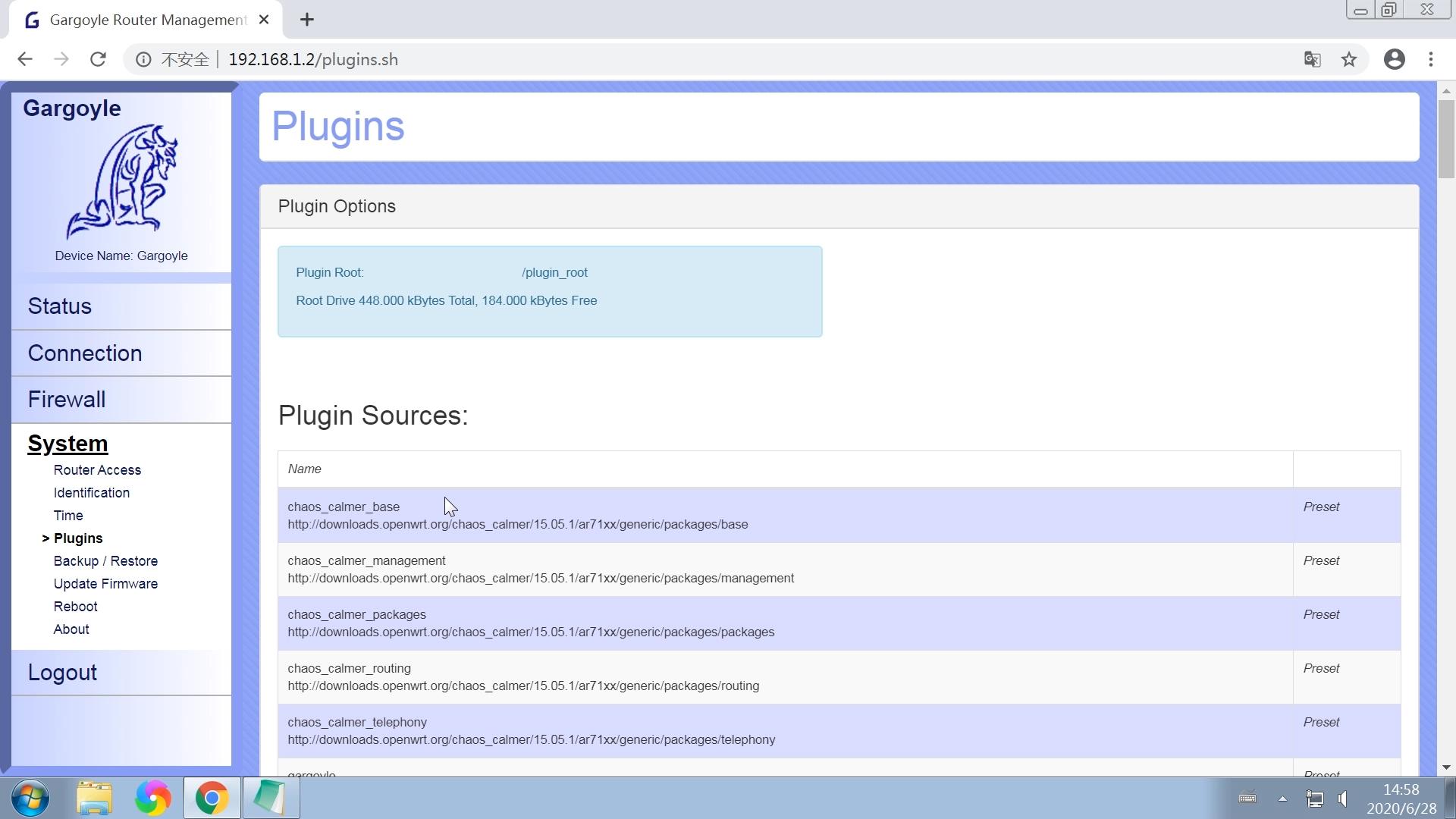Expand the Connection menu section

tap(85, 353)
